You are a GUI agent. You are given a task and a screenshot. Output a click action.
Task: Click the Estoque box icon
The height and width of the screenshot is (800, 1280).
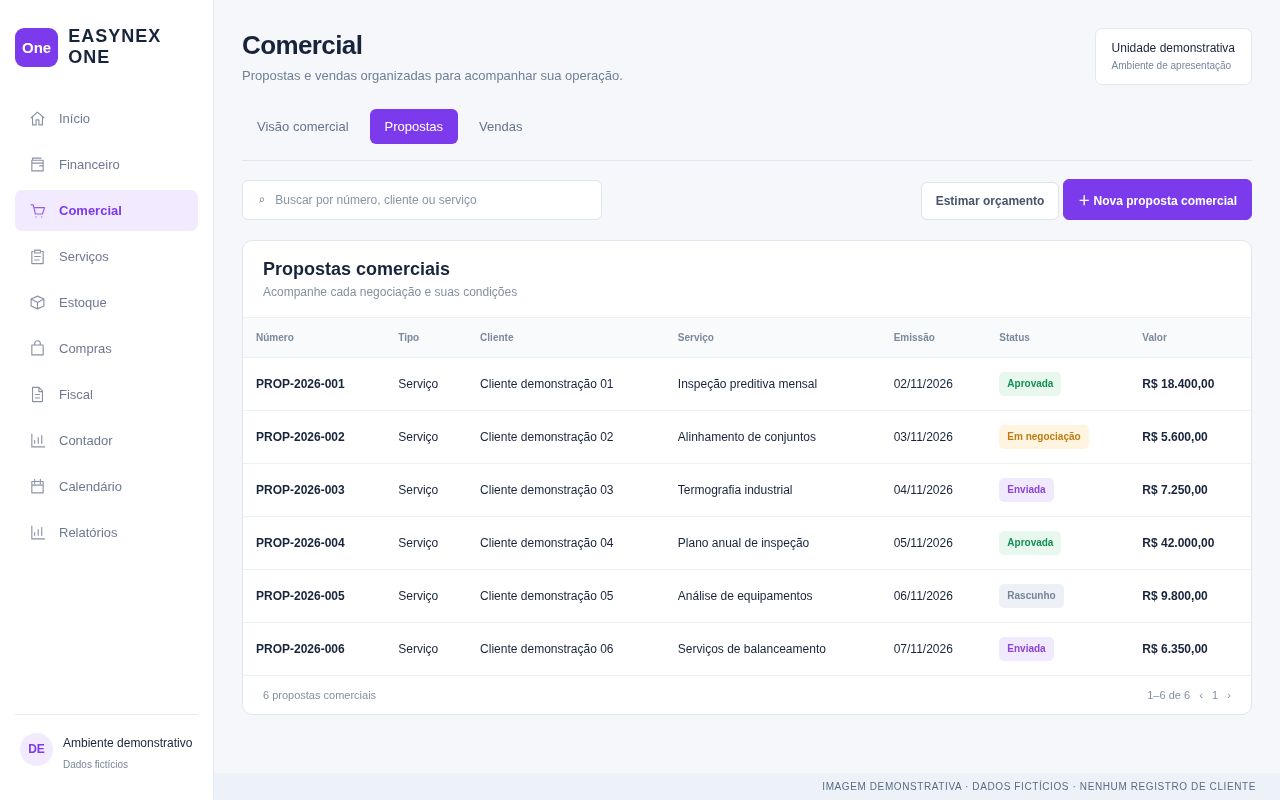click(x=37, y=302)
